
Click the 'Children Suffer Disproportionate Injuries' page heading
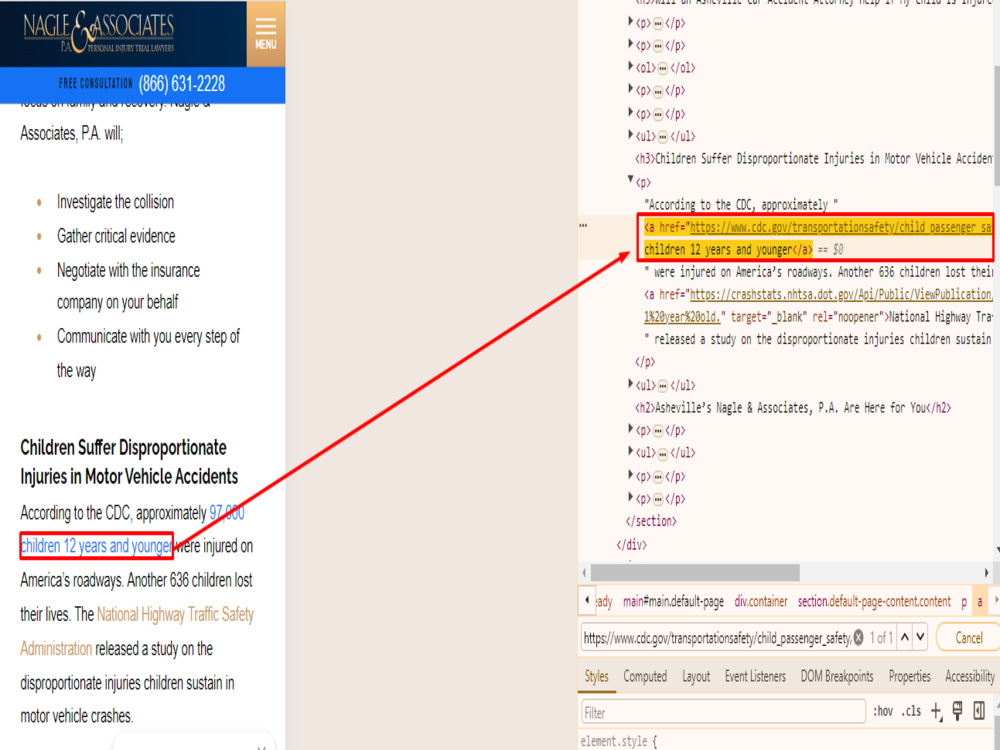[x=129, y=462]
